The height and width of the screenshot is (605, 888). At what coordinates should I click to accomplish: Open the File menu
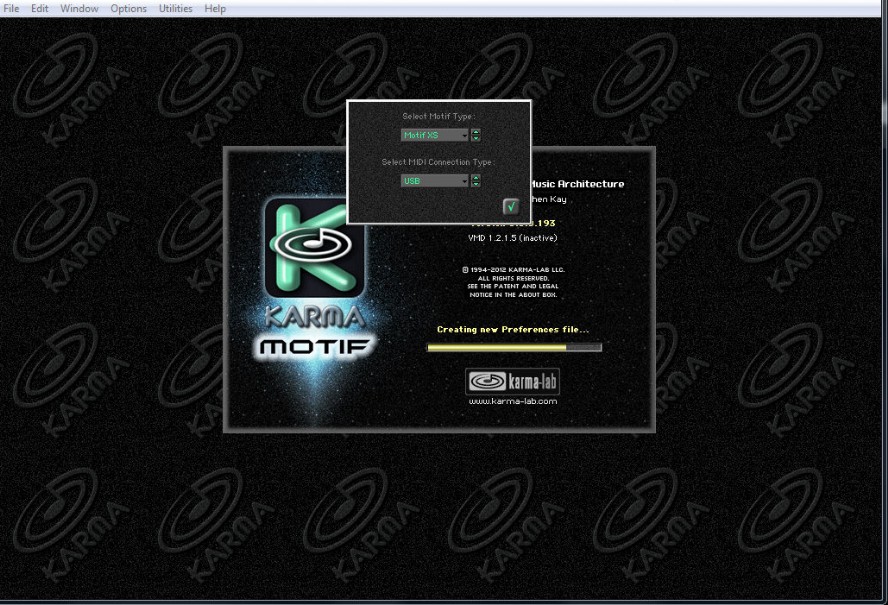pyautogui.click(x=12, y=8)
